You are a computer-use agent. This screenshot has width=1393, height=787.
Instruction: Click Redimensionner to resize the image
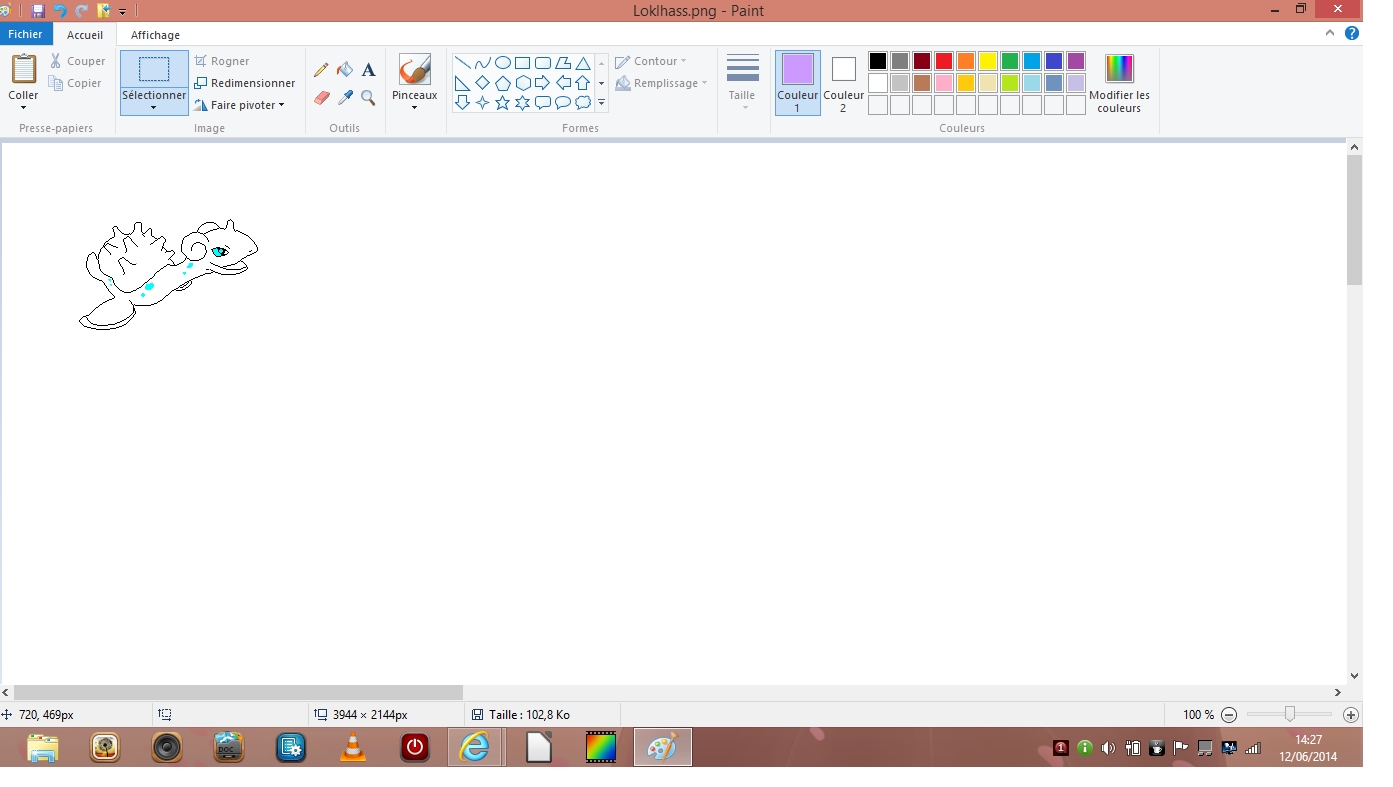point(245,83)
